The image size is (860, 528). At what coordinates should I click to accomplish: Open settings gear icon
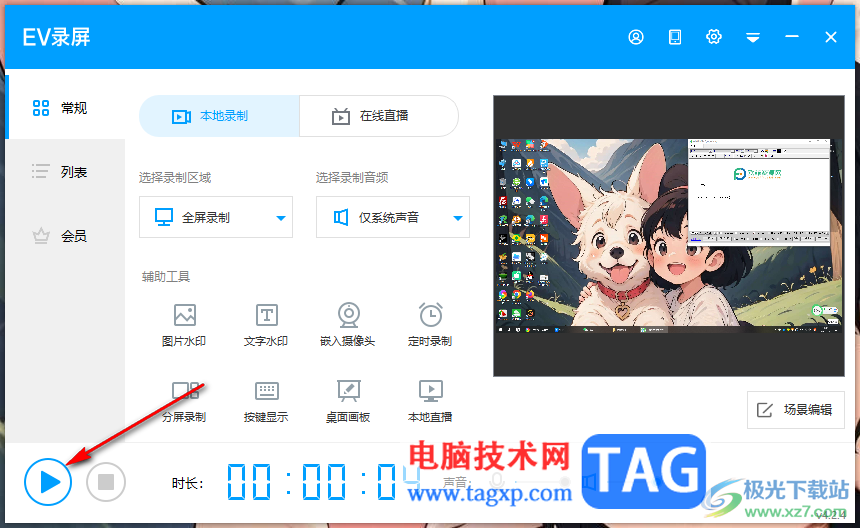(x=714, y=37)
